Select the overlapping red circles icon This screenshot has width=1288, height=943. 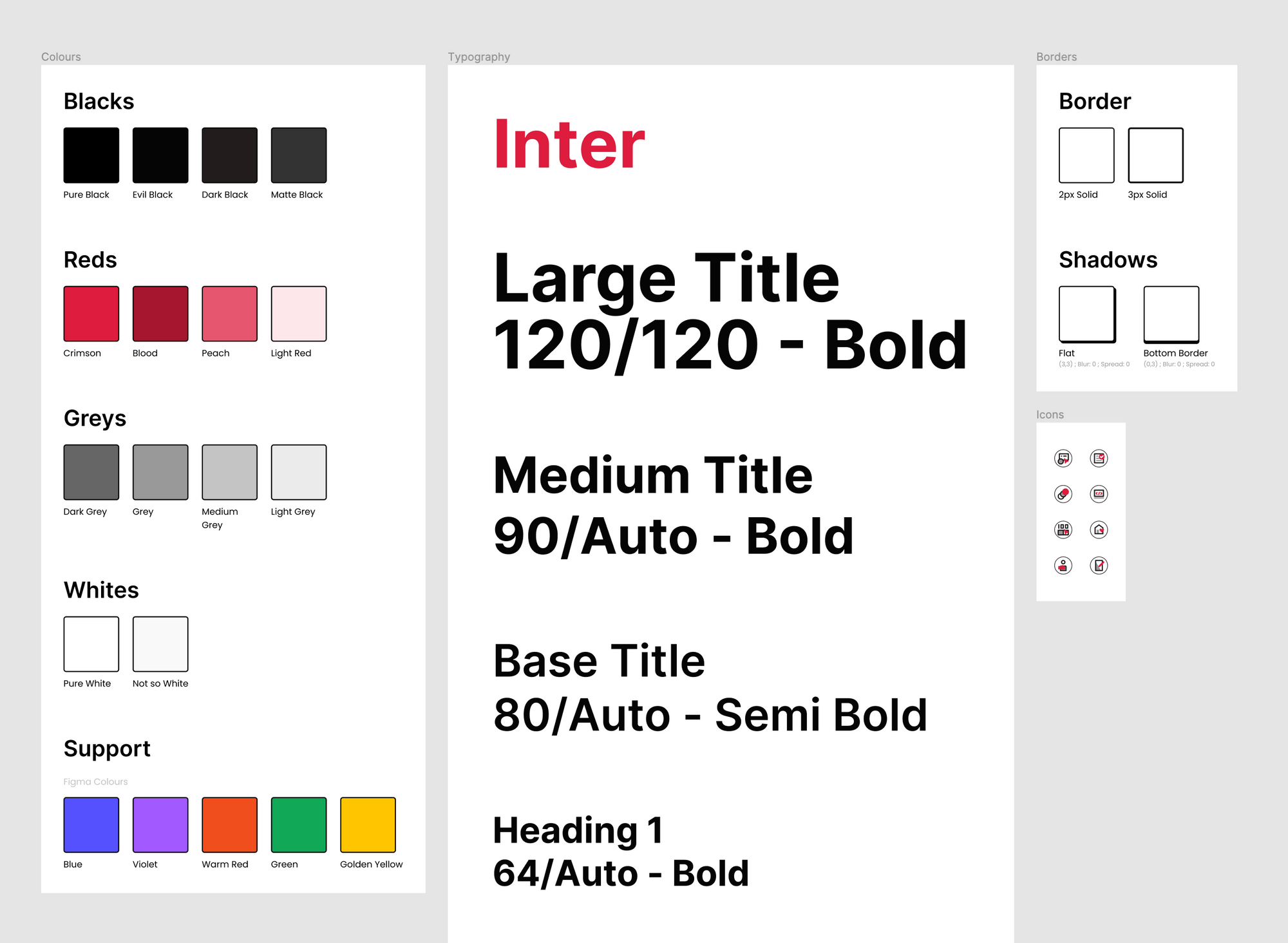click(x=1063, y=494)
